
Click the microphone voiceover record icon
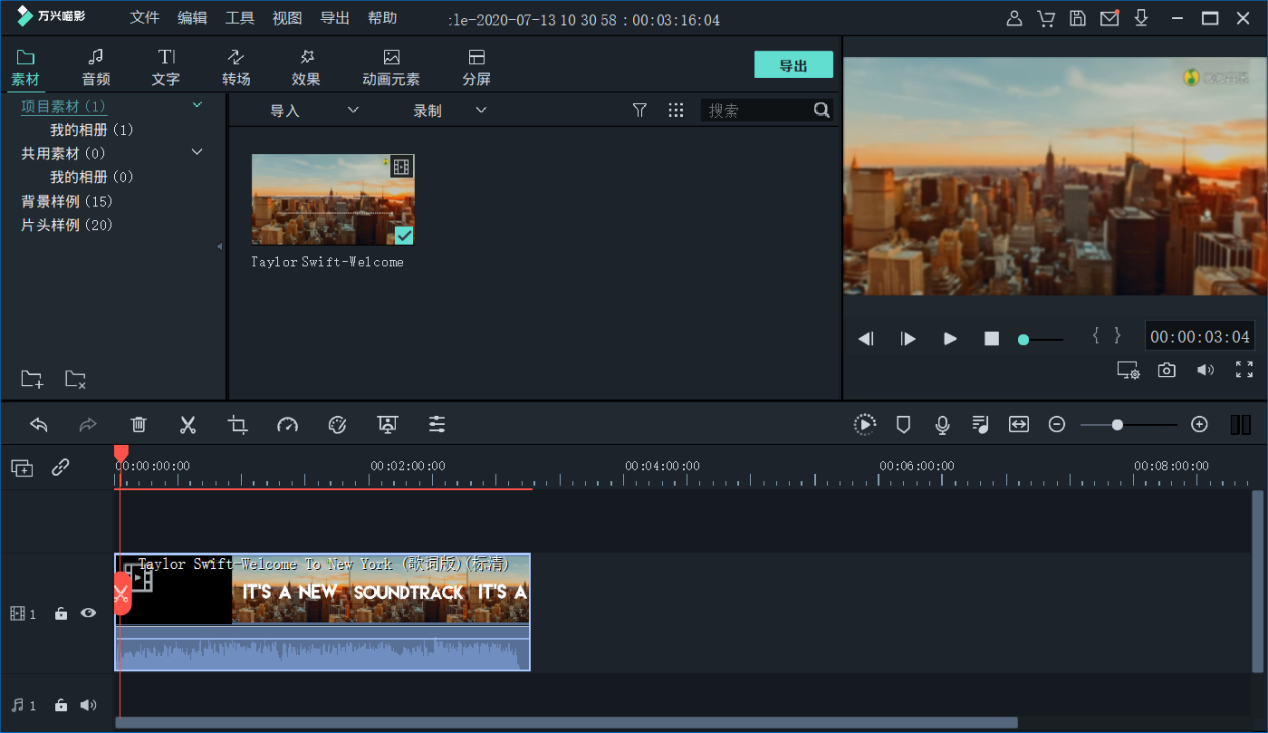tap(942, 425)
